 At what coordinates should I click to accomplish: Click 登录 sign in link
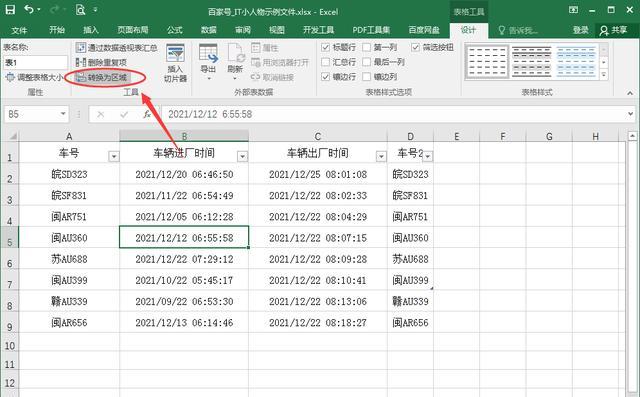[x=580, y=30]
